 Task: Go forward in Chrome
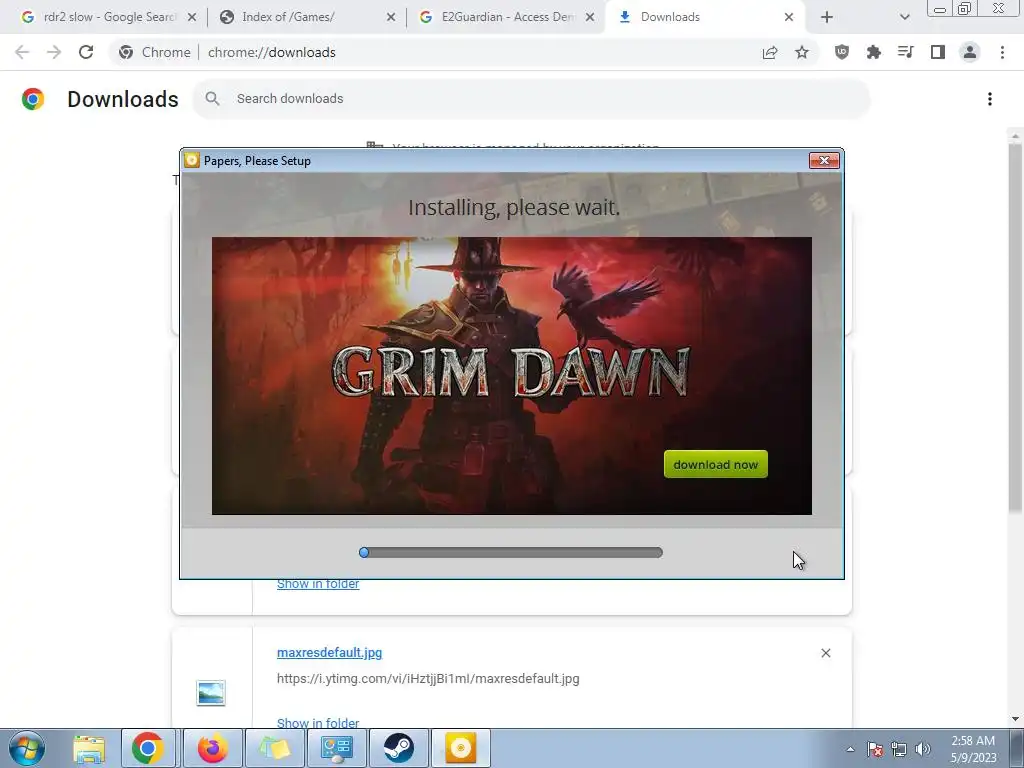point(54,52)
